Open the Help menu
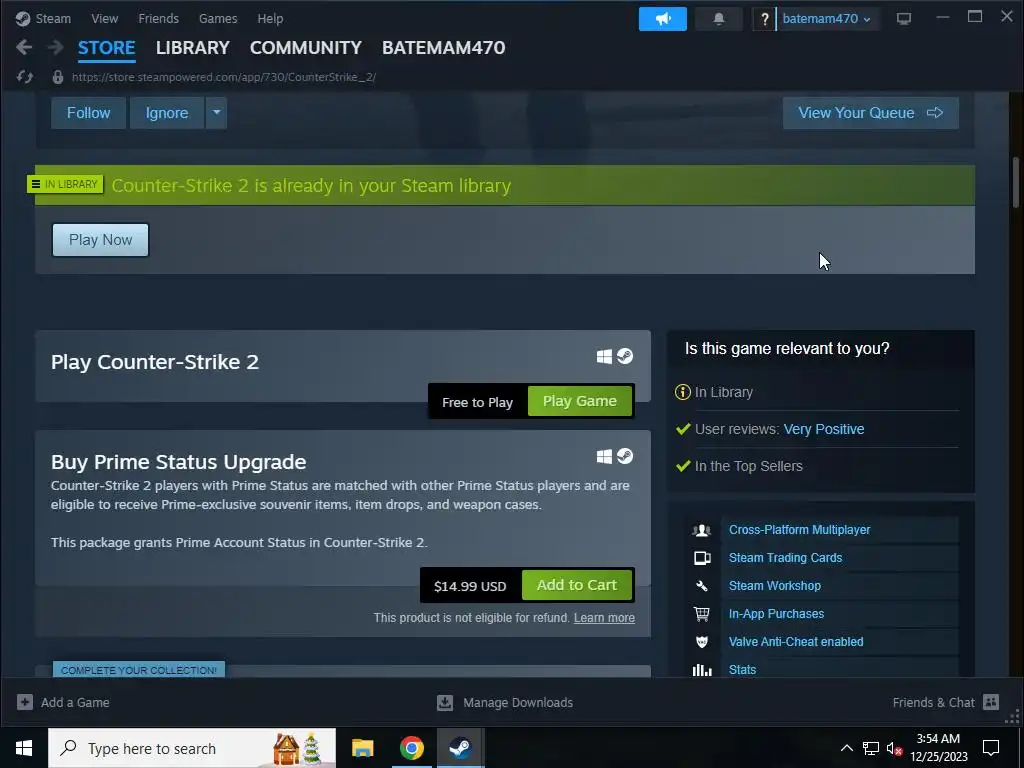 [270, 18]
